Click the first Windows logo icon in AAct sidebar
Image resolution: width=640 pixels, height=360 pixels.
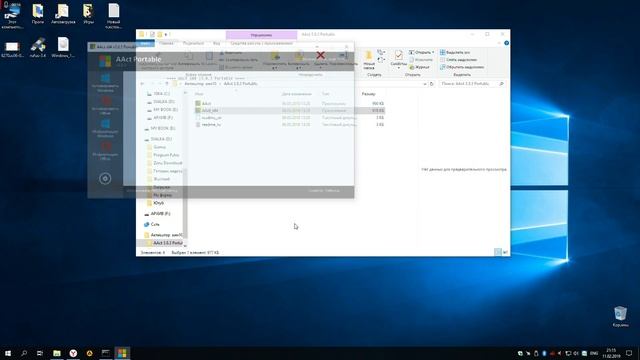click(x=105, y=78)
